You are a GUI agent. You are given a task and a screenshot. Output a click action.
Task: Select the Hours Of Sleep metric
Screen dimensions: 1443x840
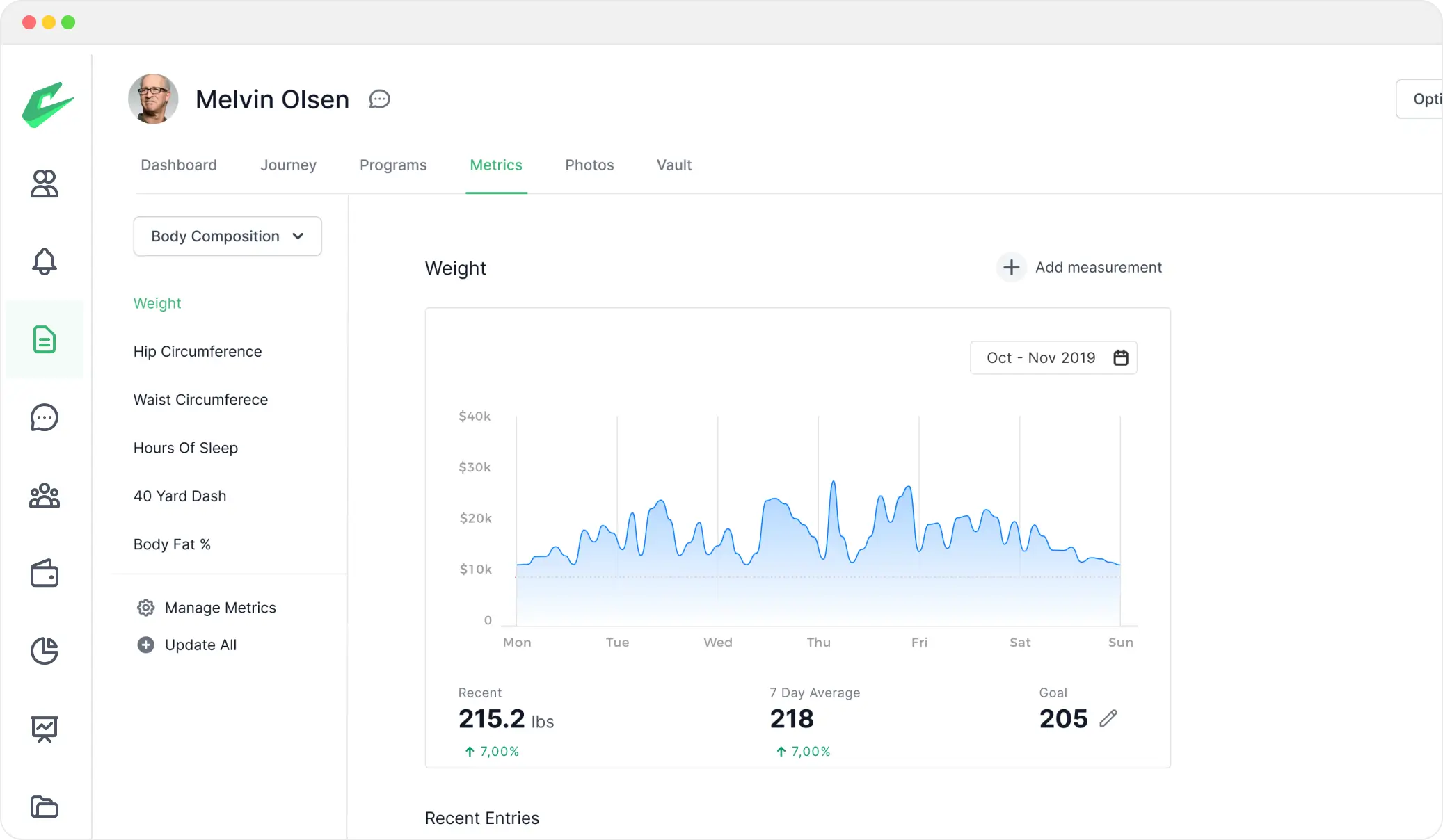point(185,448)
